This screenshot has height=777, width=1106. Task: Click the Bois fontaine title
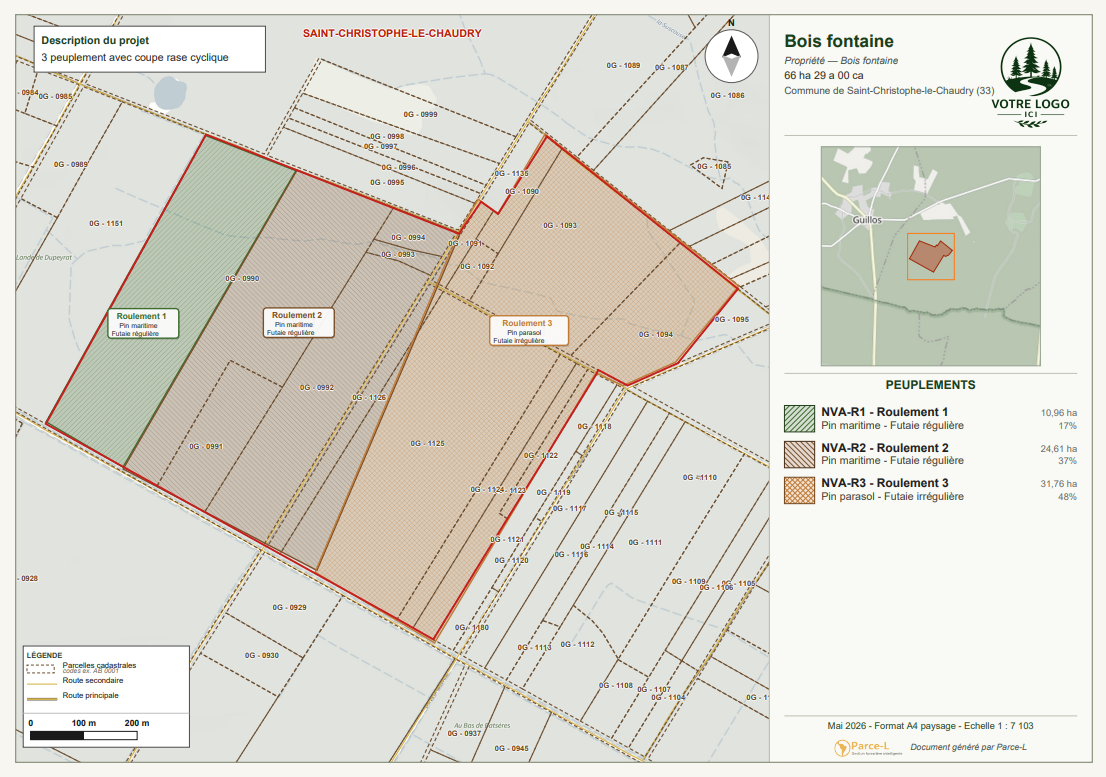[839, 41]
